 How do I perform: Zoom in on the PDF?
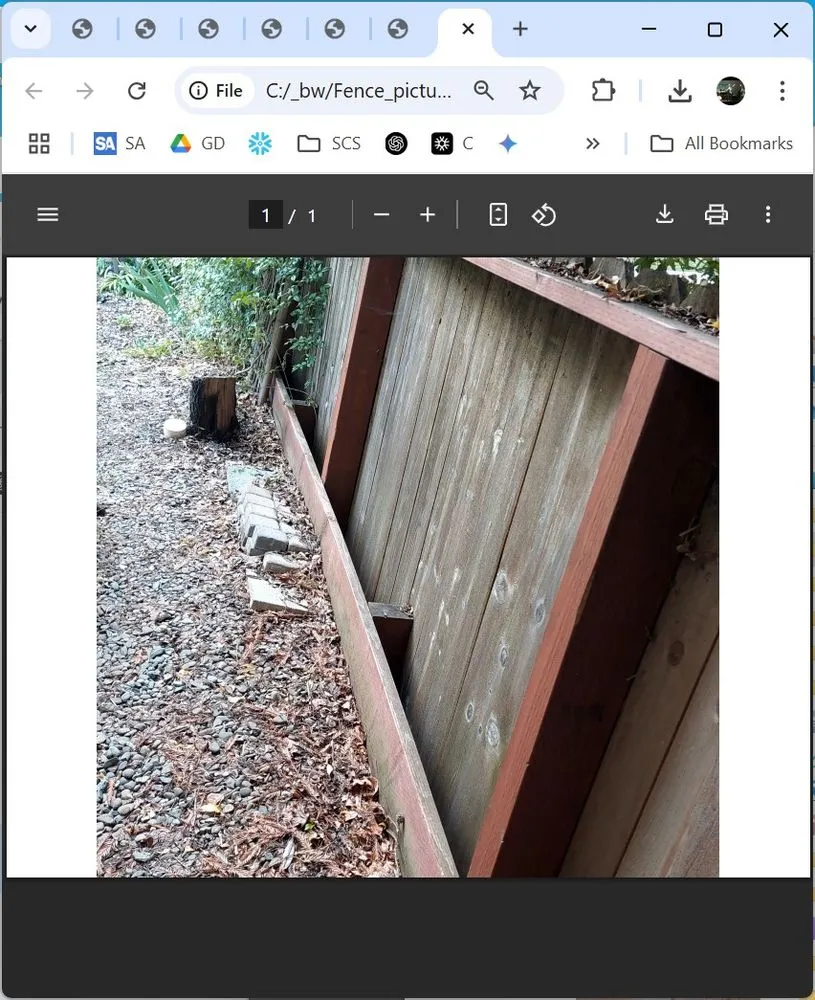click(427, 215)
